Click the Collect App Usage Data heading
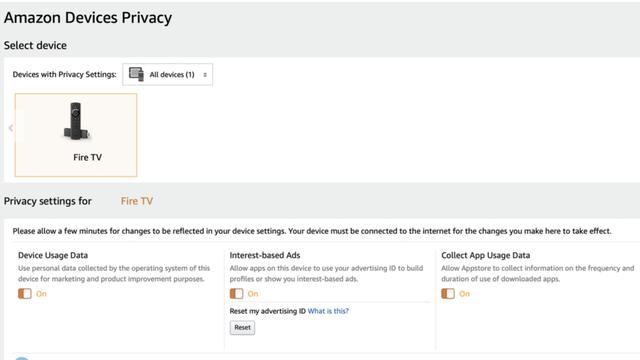The height and width of the screenshot is (360, 640). [486, 256]
